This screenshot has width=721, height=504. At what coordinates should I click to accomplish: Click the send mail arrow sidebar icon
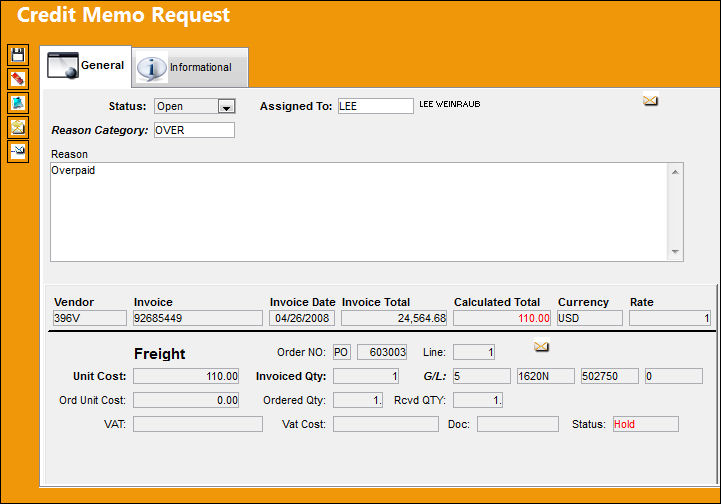pyautogui.click(x=18, y=151)
